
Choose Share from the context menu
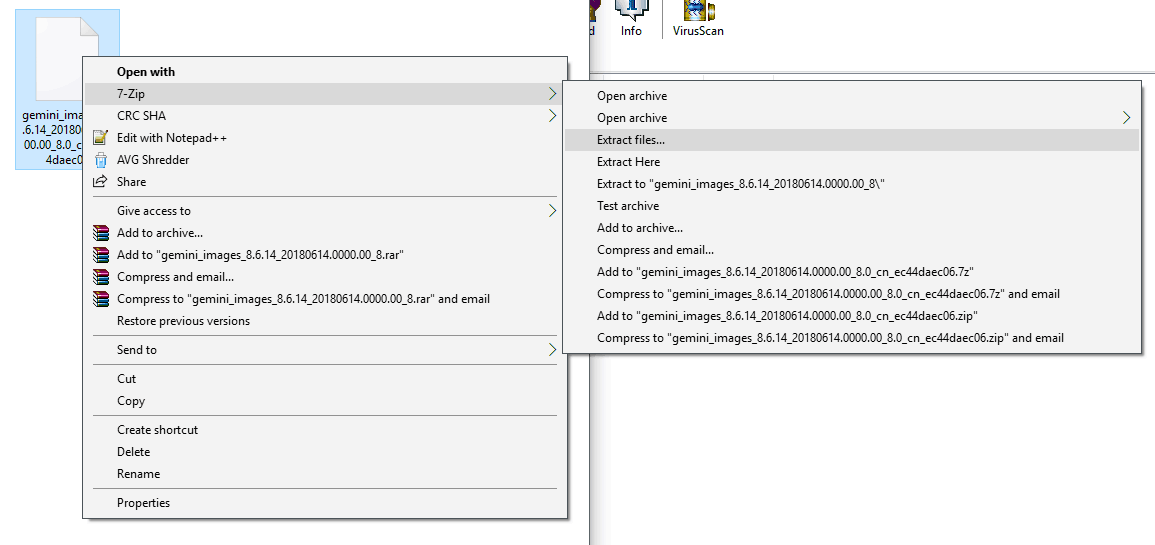pos(325,182)
